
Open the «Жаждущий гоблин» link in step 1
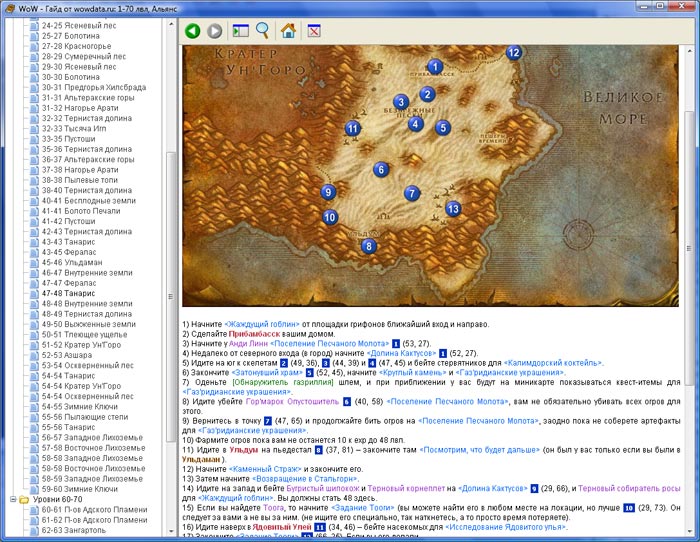262,324
